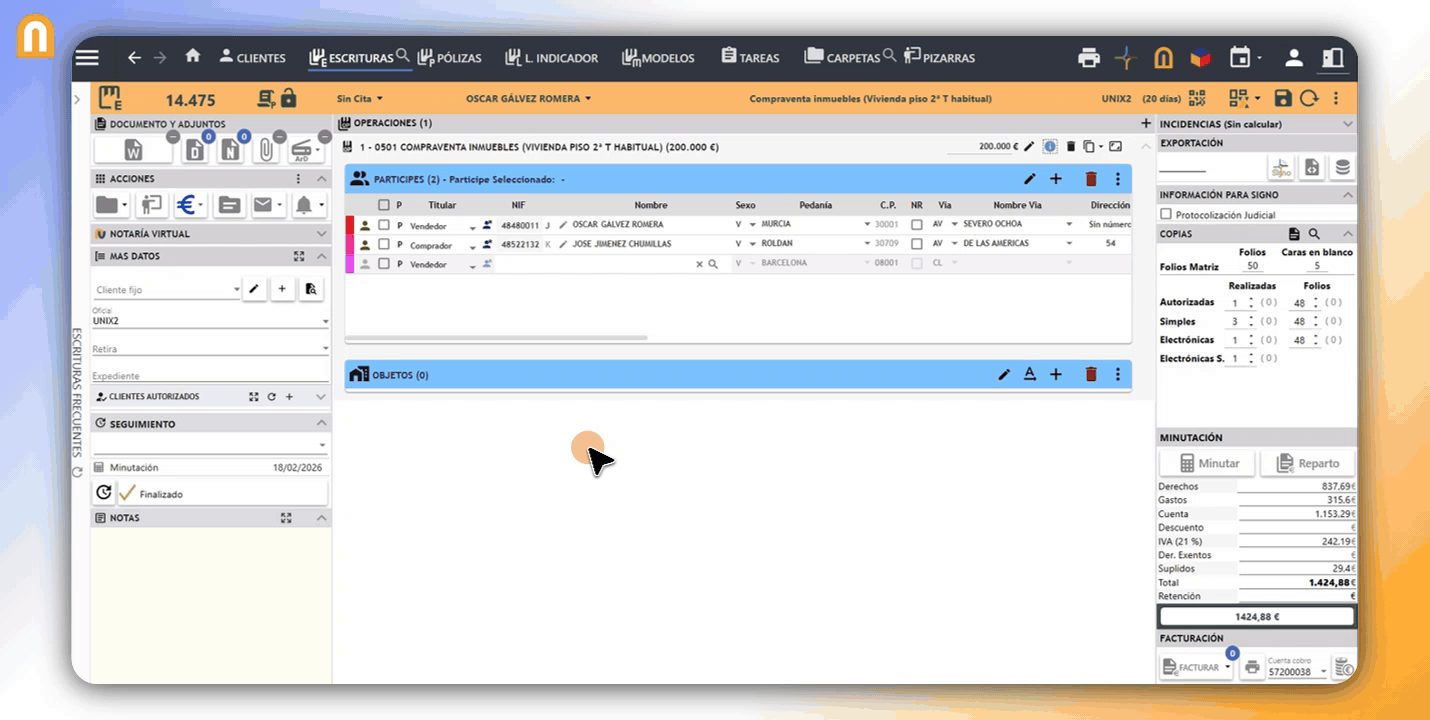Open the euro actions icon

185,205
